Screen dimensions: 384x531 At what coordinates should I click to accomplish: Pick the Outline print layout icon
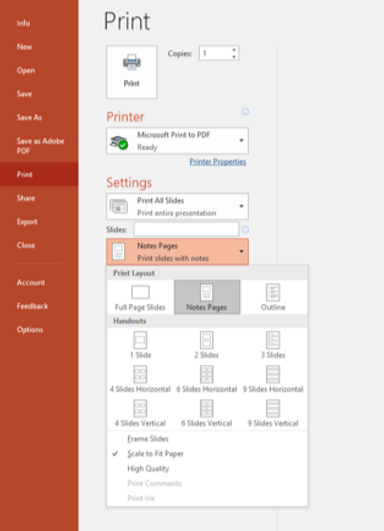[273, 292]
